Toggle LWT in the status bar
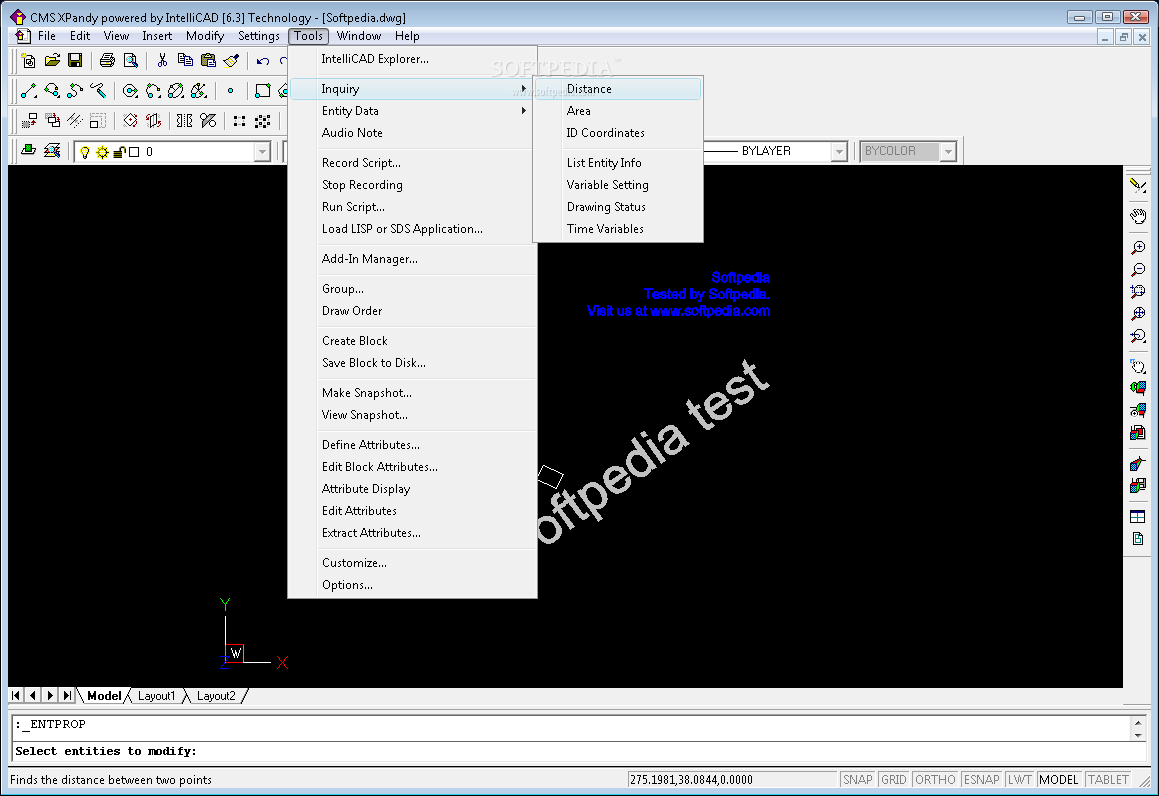The image size is (1159, 796). pos(1019,780)
